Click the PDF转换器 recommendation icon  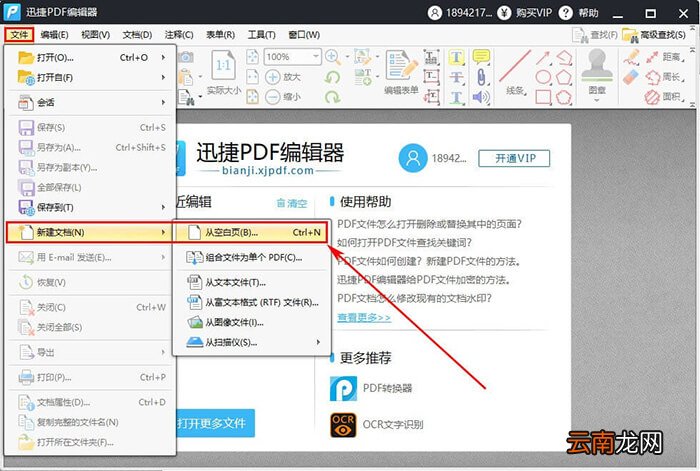coord(343,388)
